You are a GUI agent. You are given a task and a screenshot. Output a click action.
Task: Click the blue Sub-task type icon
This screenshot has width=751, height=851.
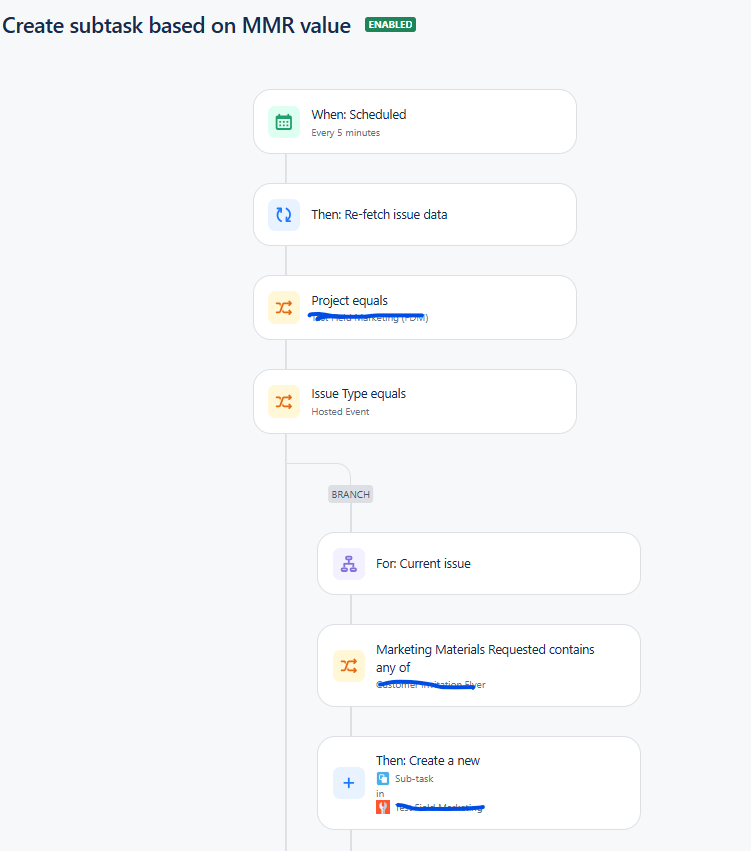383,779
